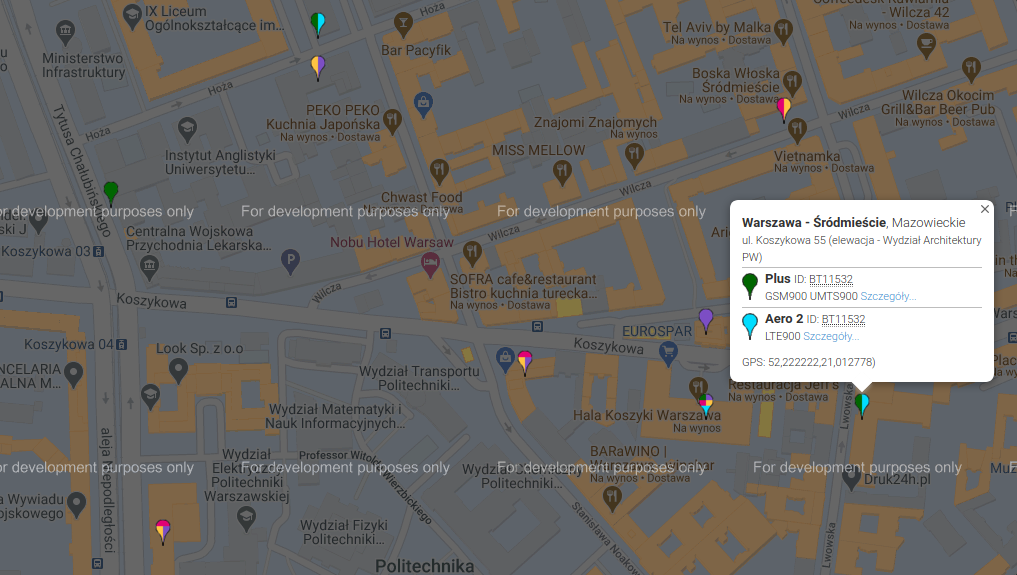Click the Tel Aviv by Malka restaurant icon
The image size is (1017, 575).
pos(784,30)
